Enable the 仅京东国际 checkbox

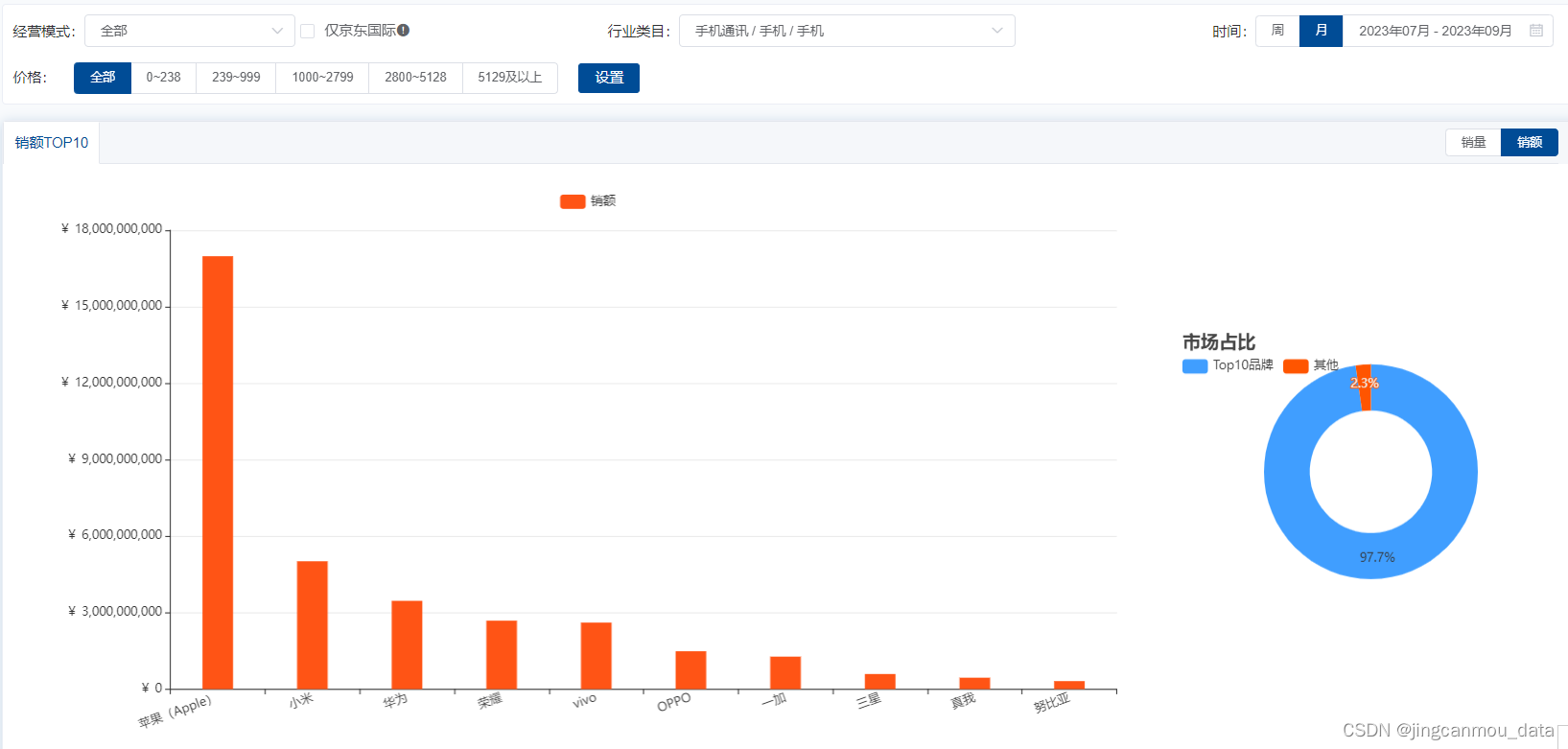click(308, 31)
